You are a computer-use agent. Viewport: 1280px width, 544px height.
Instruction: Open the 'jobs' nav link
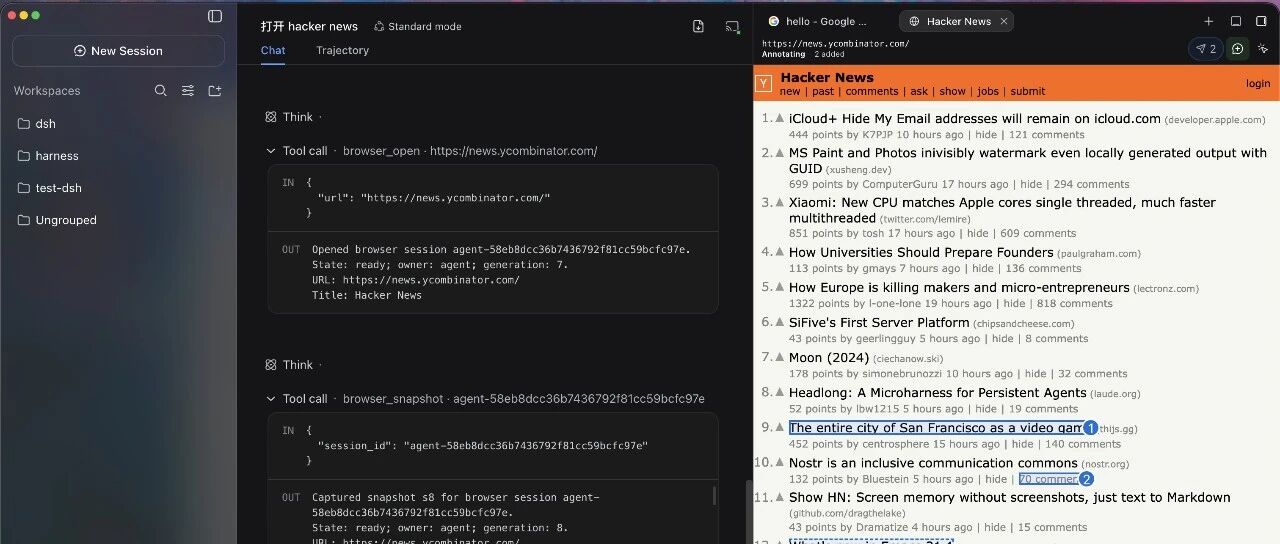click(988, 91)
